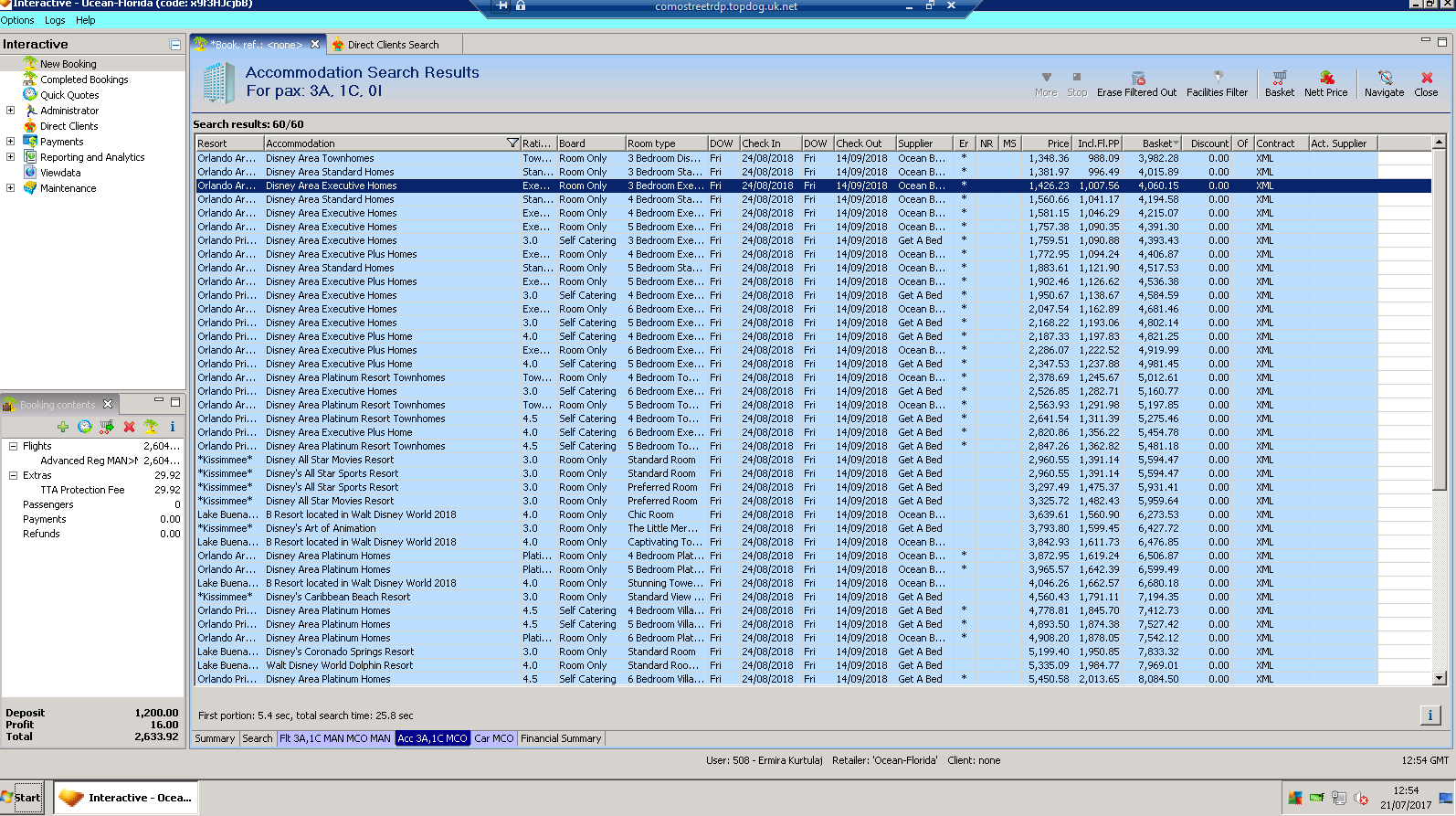Collapse the Flights node in Booking contents
The image size is (1456, 816).
coord(13,447)
